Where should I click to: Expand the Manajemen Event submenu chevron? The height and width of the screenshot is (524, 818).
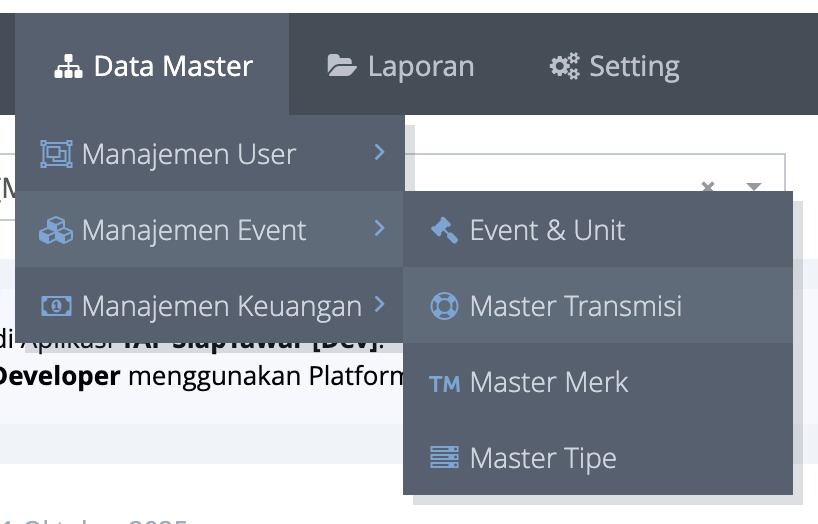379,229
